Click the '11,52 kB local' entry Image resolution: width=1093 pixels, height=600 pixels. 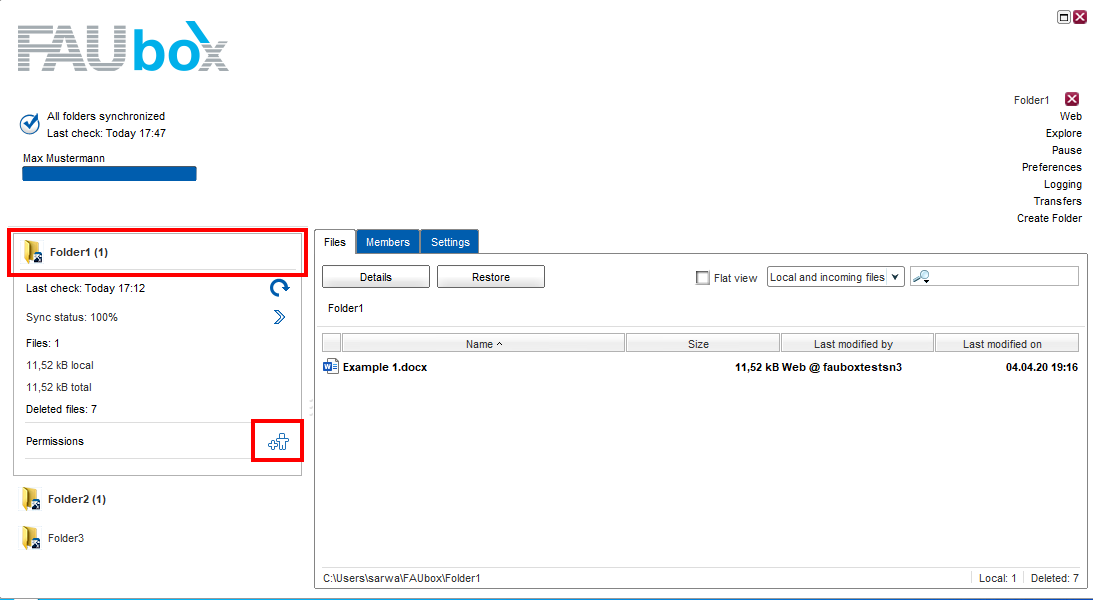[59, 365]
